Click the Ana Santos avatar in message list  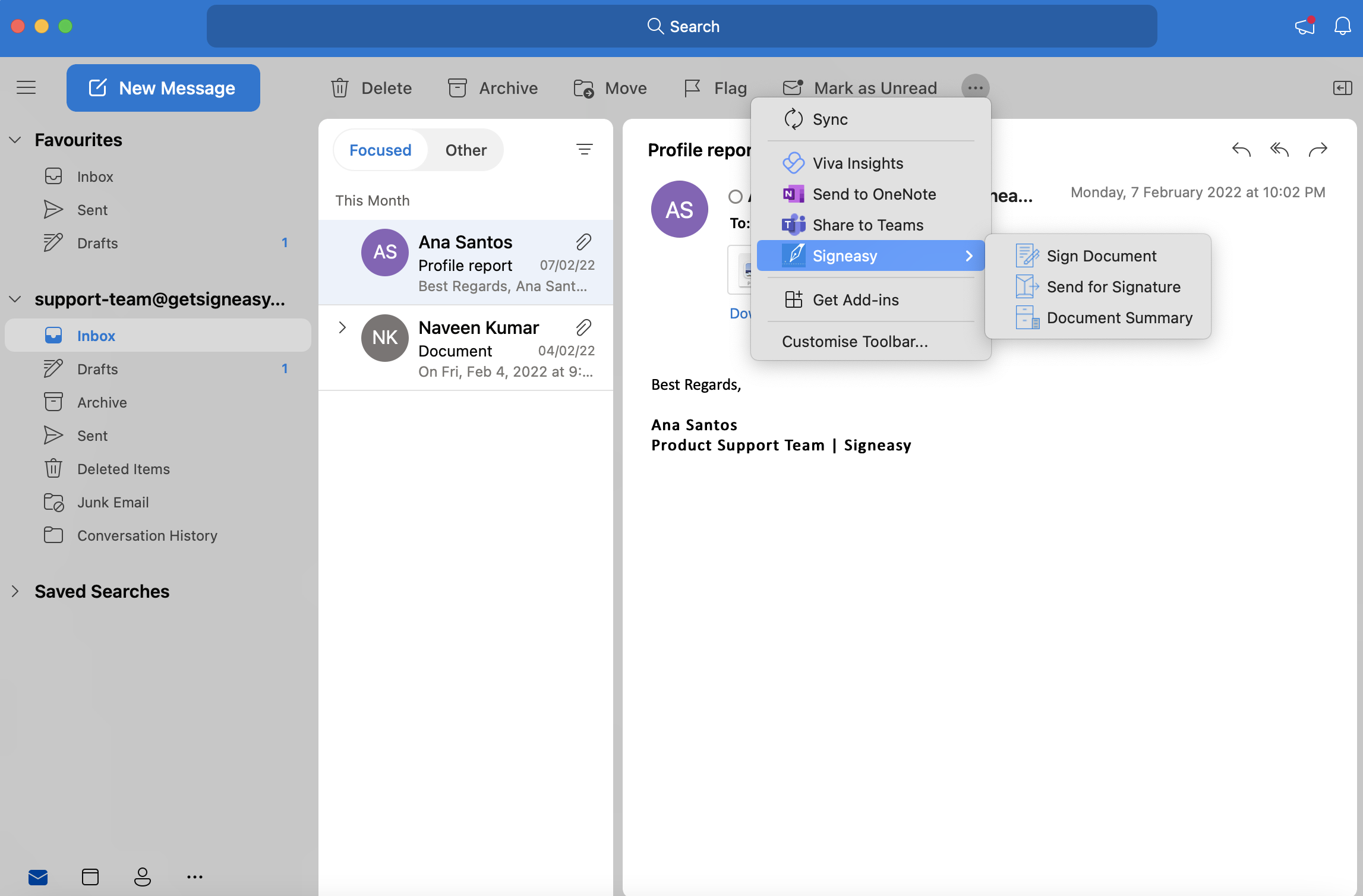[385, 253]
